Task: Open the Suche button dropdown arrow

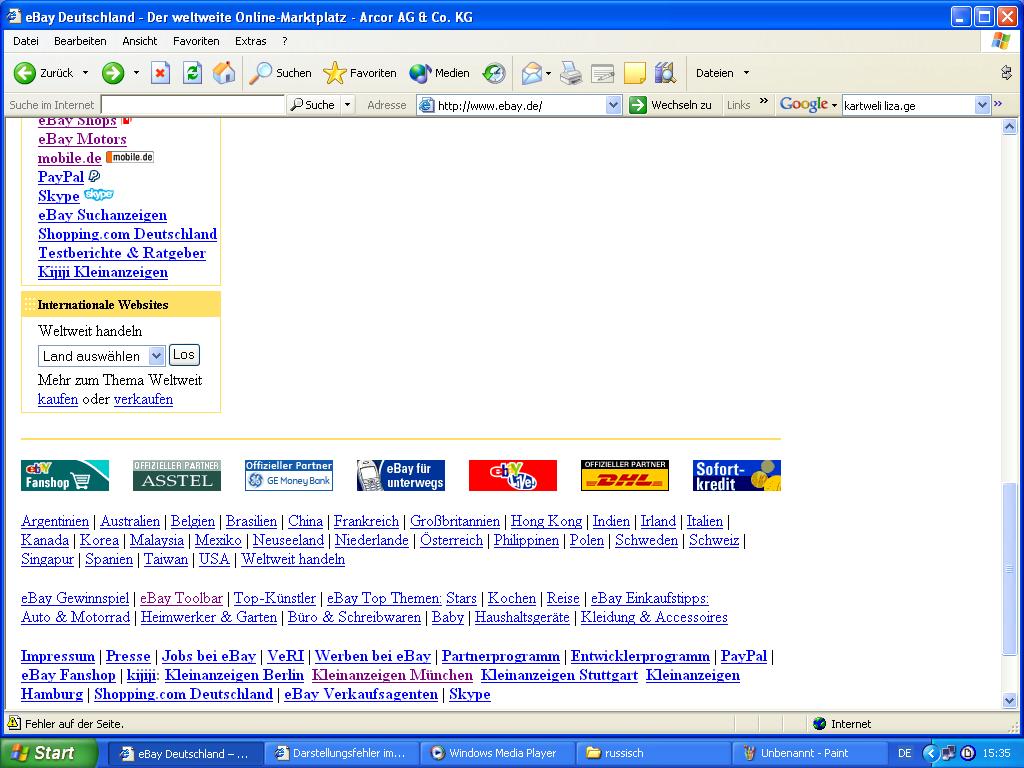Action: [347, 104]
